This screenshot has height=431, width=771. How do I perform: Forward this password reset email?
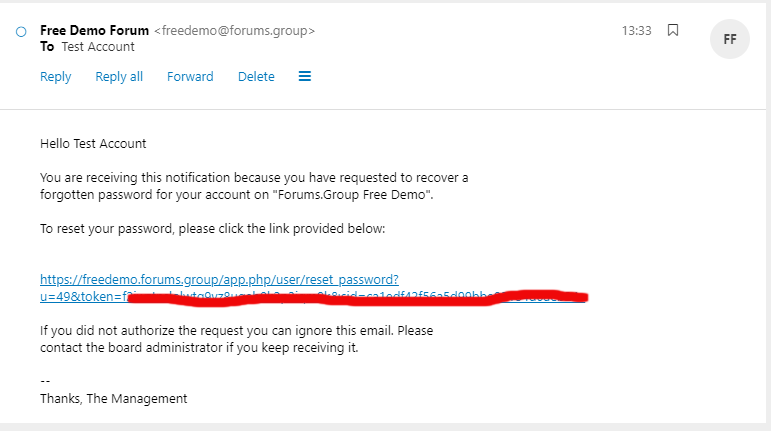(x=190, y=77)
